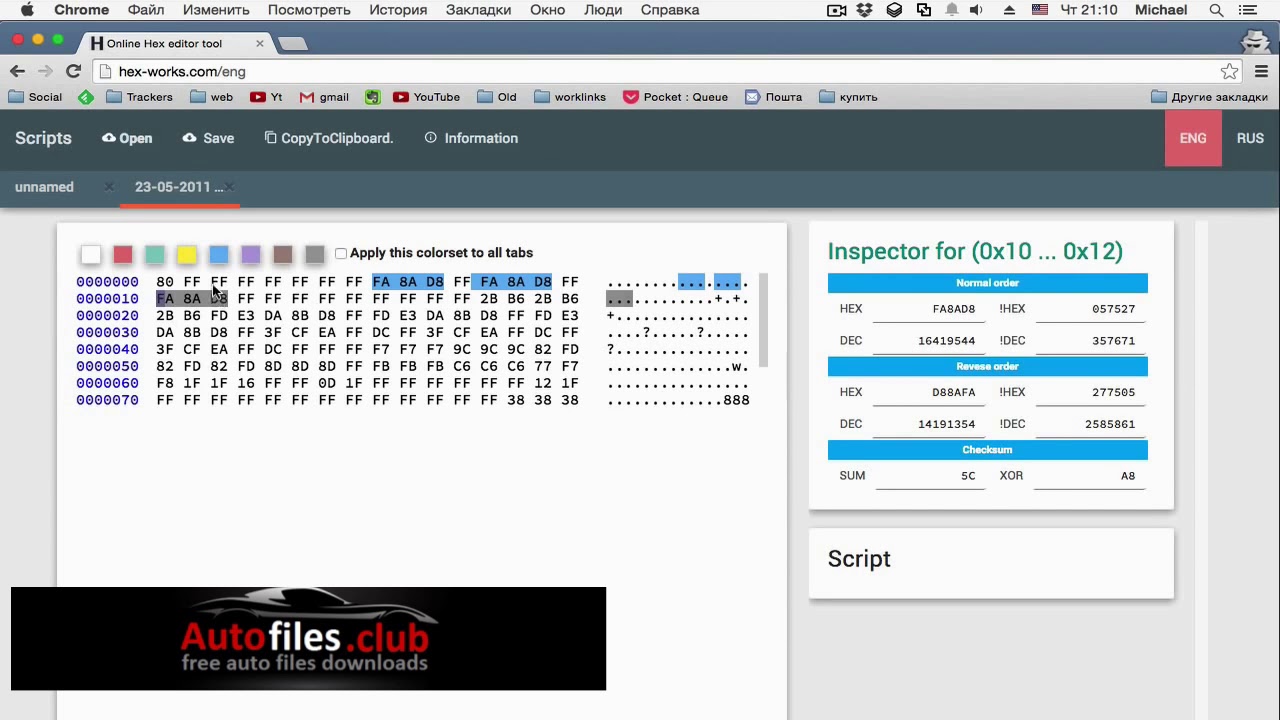Switch language to RUS
Image resolution: width=1280 pixels, height=720 pixels.
[1250, 138]
